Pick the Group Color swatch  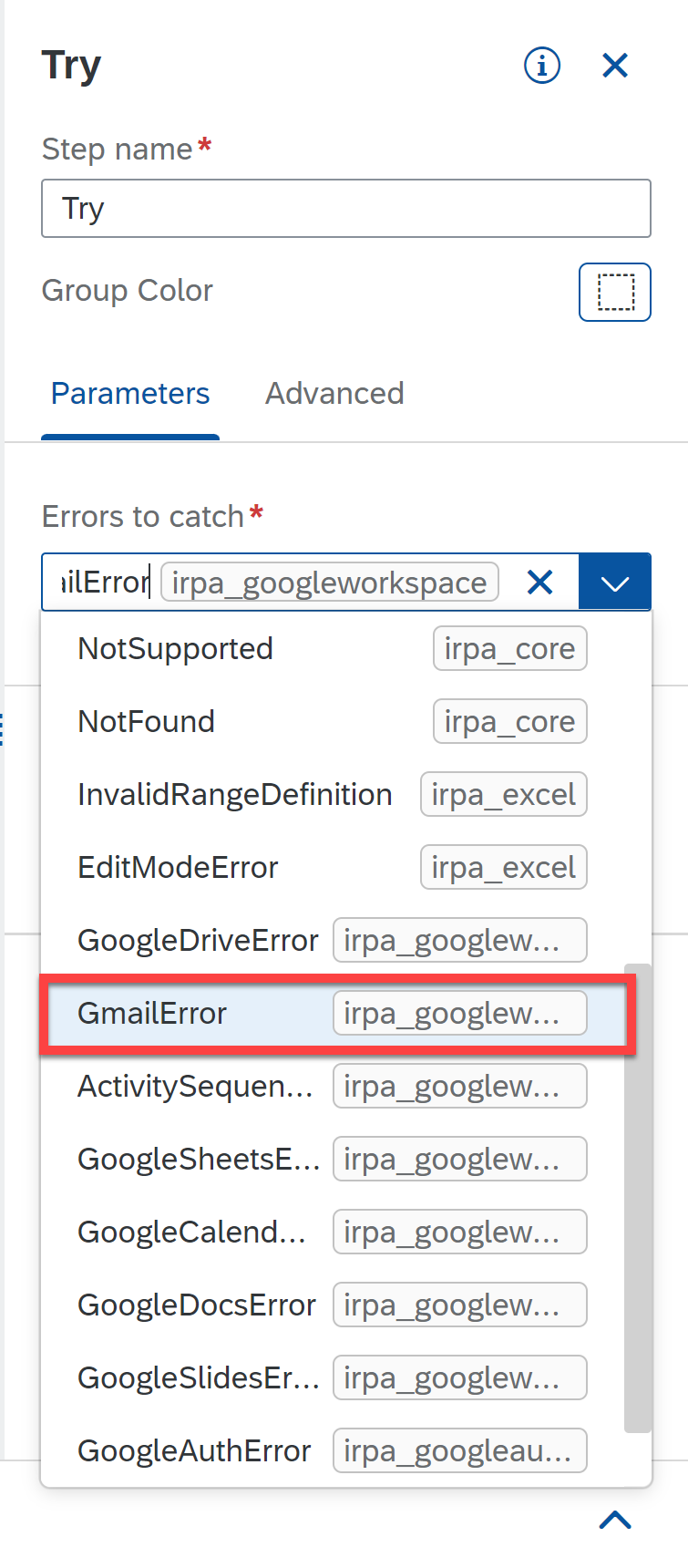(615, 292)
